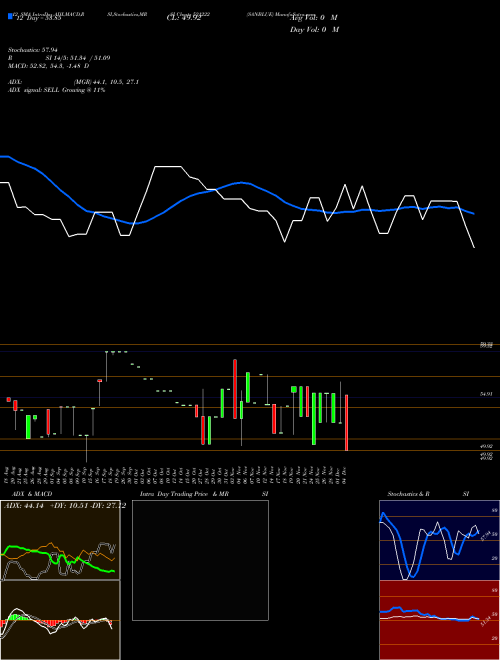Select the '(MGR) 44.1, 10.5, 27.1' ADX values
This screenshot has height=660, width=500.
[106, 82]
